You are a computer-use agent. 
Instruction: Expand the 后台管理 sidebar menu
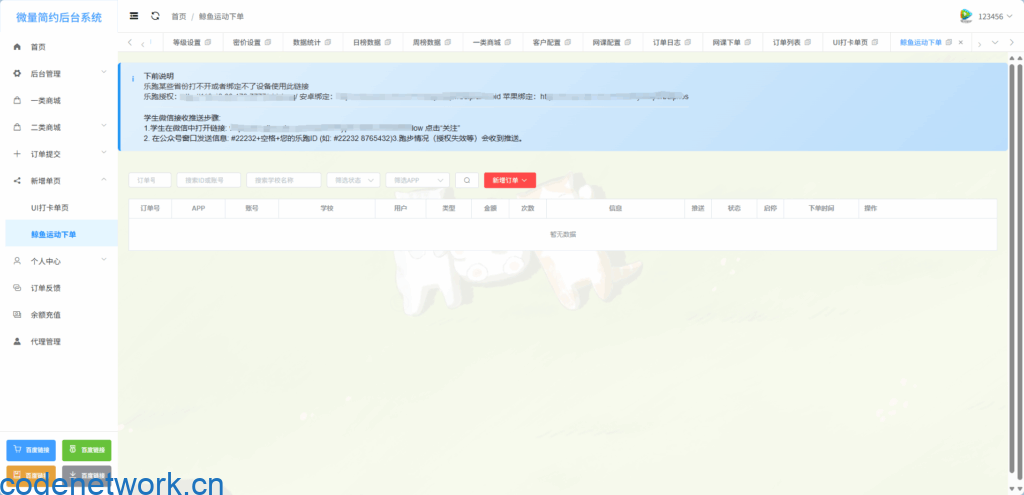click(x=58, y=74)
